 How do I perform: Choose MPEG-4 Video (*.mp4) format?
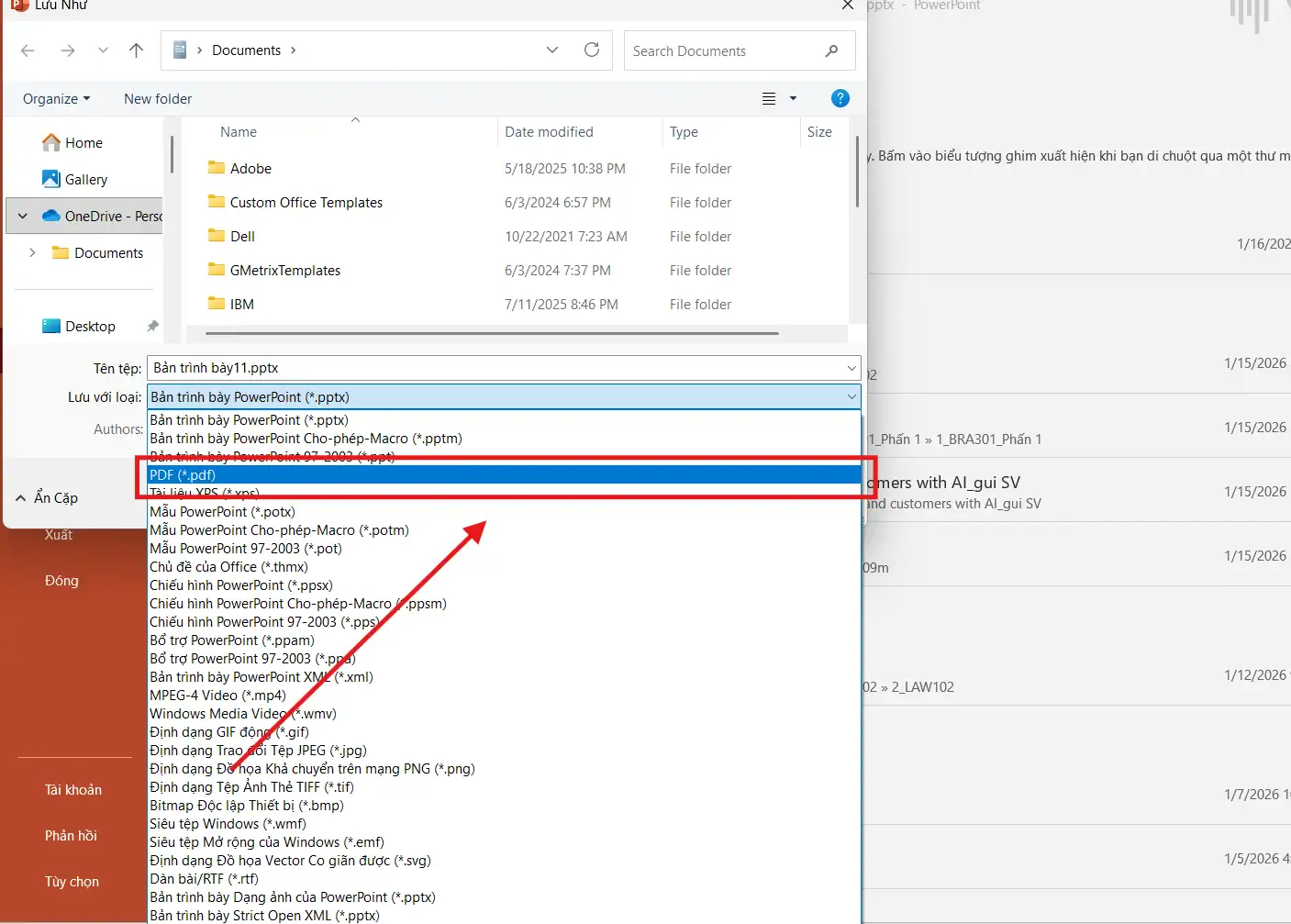(218, 696)
